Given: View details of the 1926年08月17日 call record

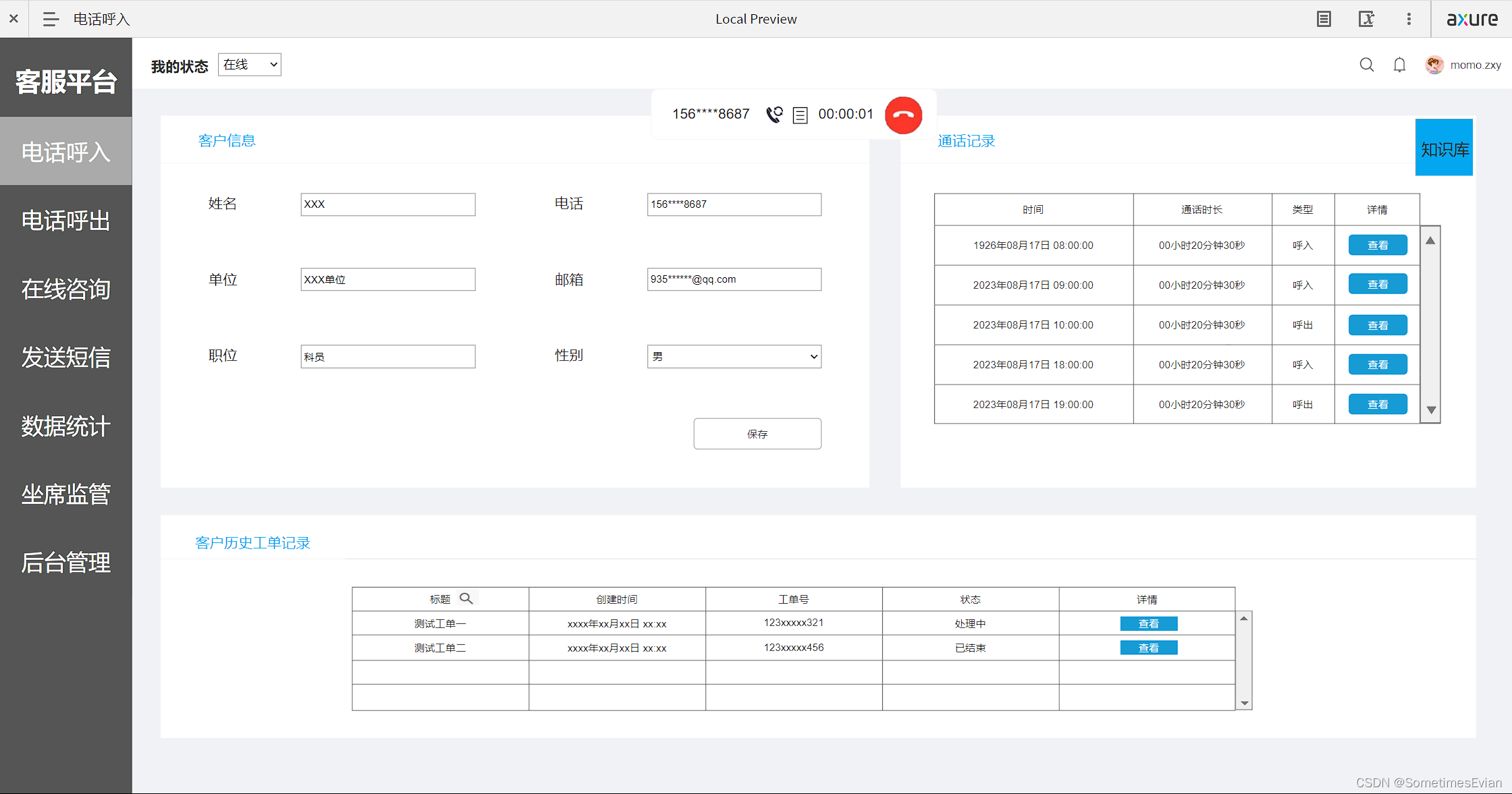Looking at the screenshot, I should [1377, 245].
